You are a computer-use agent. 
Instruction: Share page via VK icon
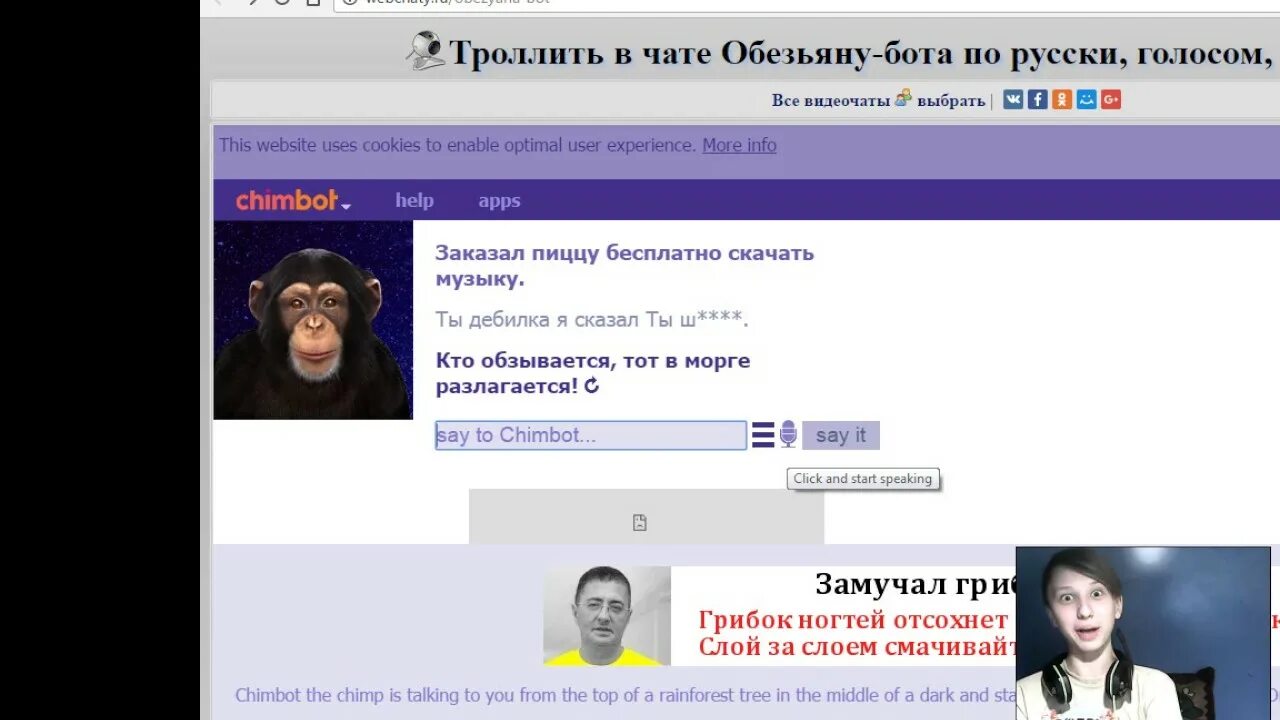1013,99
